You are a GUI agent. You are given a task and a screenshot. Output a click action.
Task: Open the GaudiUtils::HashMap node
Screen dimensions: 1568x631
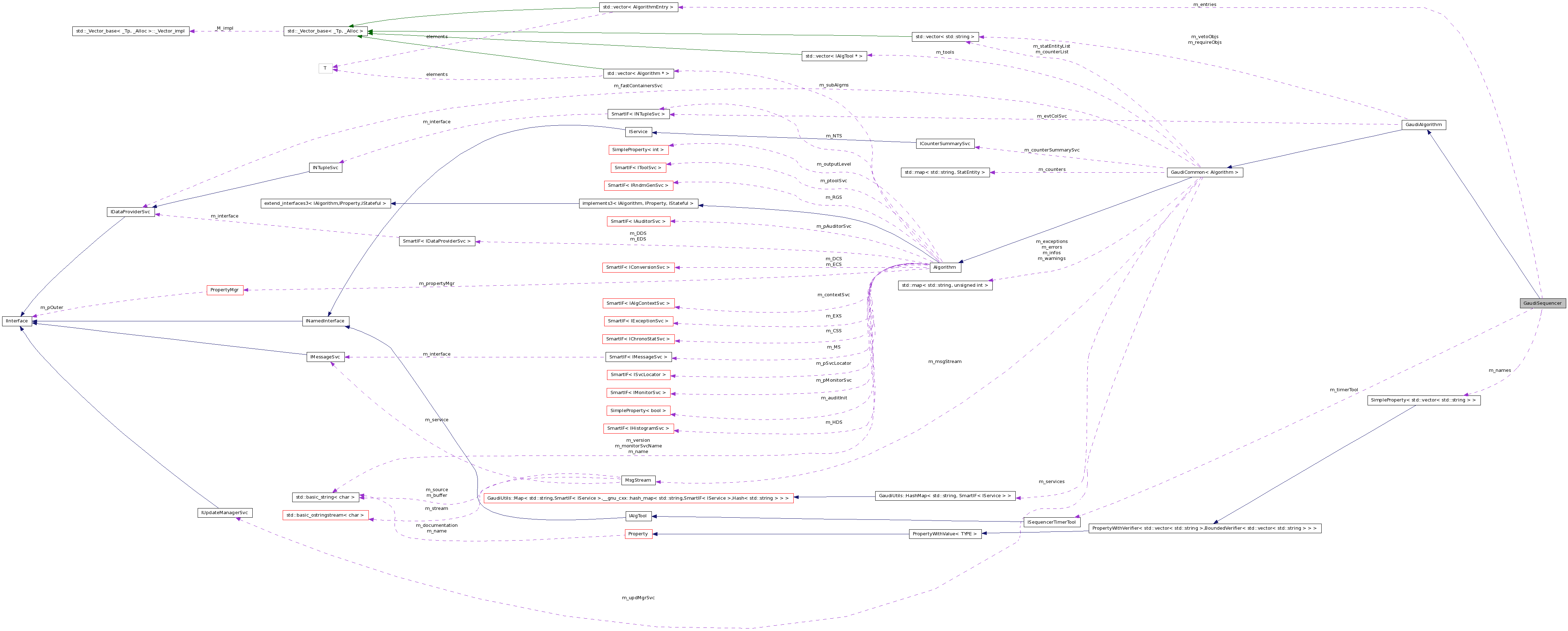point(945,495)
